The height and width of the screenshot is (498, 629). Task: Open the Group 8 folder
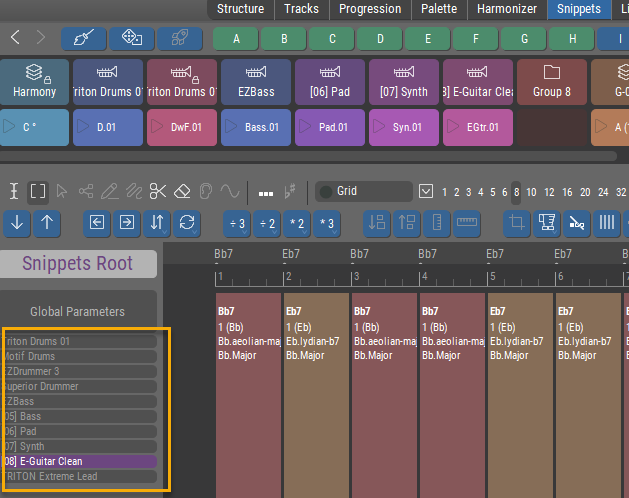551,80
